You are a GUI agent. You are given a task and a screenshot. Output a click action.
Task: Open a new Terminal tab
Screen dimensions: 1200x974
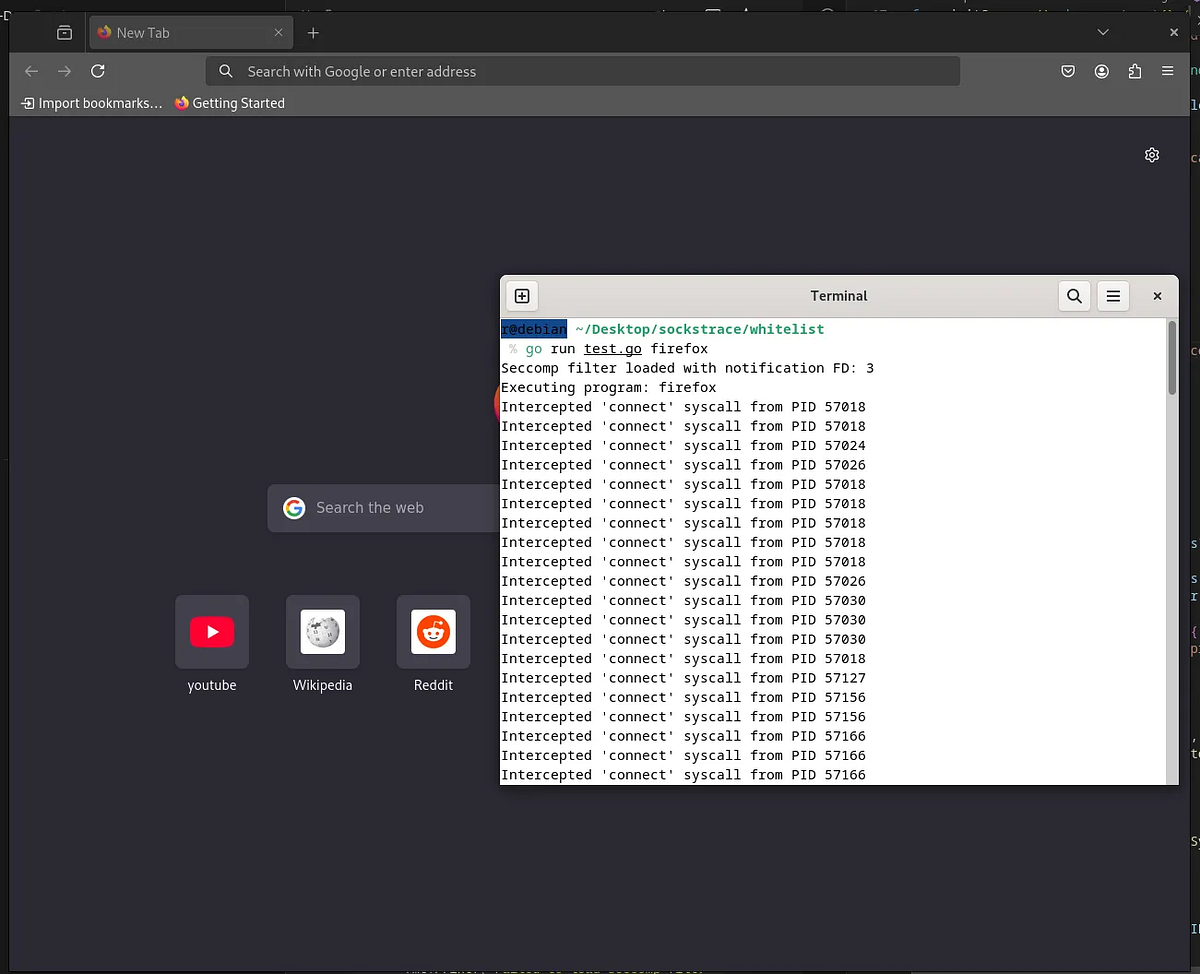click(x=521, y=296)
